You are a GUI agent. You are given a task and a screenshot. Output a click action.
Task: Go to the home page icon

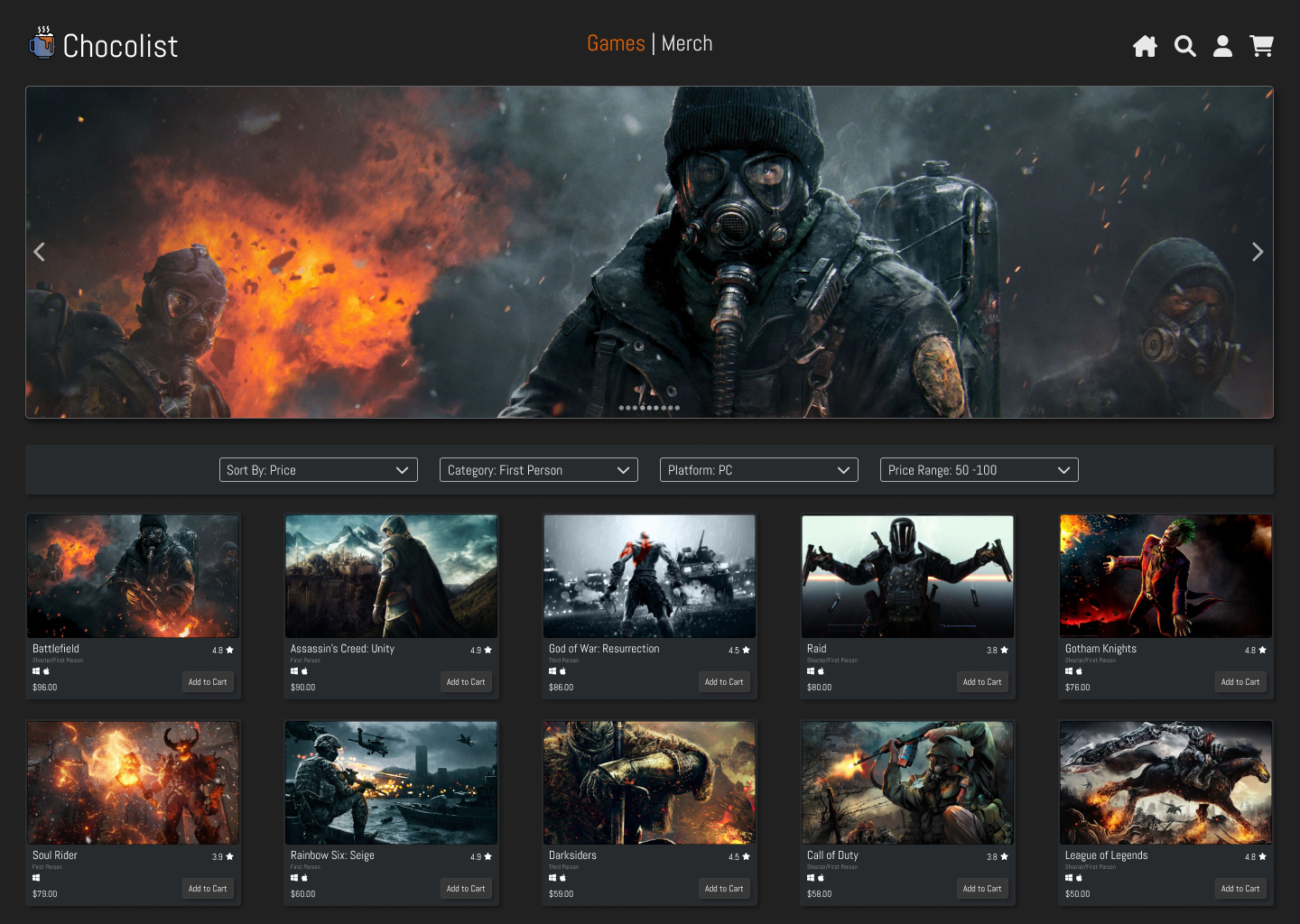(1145, 46)
